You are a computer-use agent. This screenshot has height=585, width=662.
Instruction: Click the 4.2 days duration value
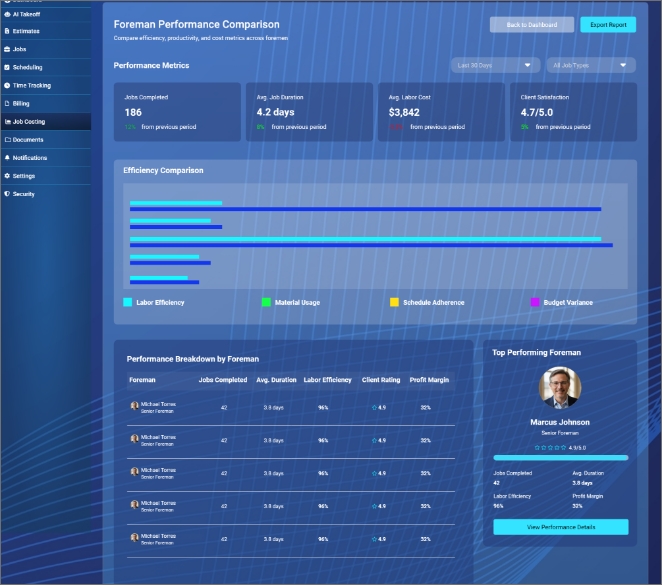click(275, 112)
